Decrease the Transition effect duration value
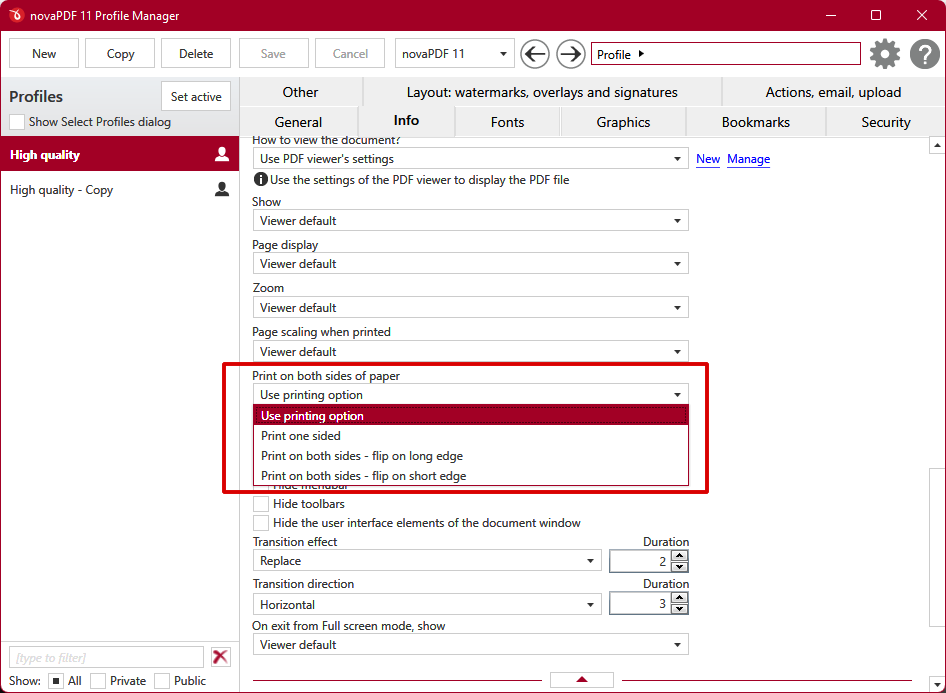 (x=680, y=566)
